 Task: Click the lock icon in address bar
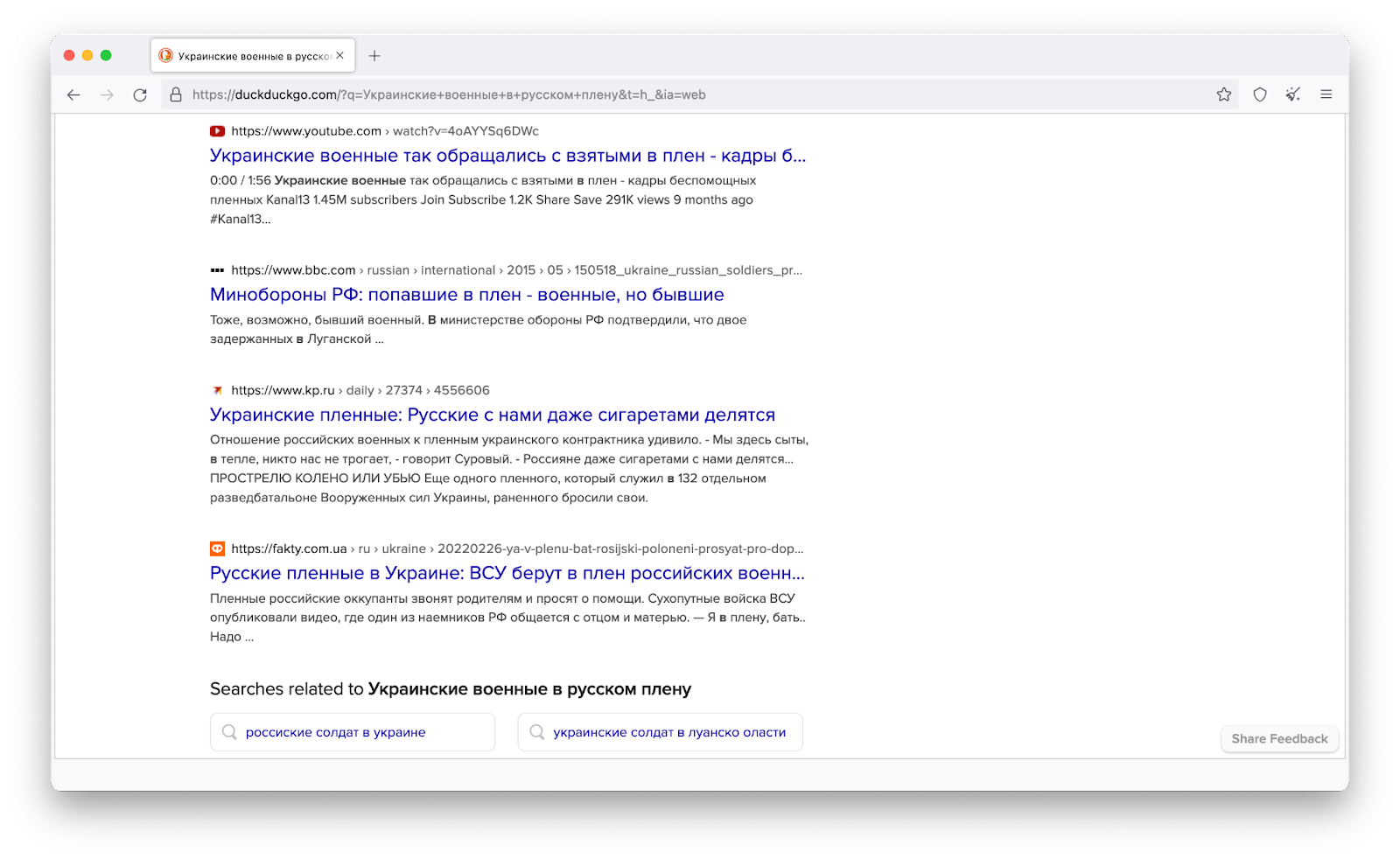tap(176, 94)
